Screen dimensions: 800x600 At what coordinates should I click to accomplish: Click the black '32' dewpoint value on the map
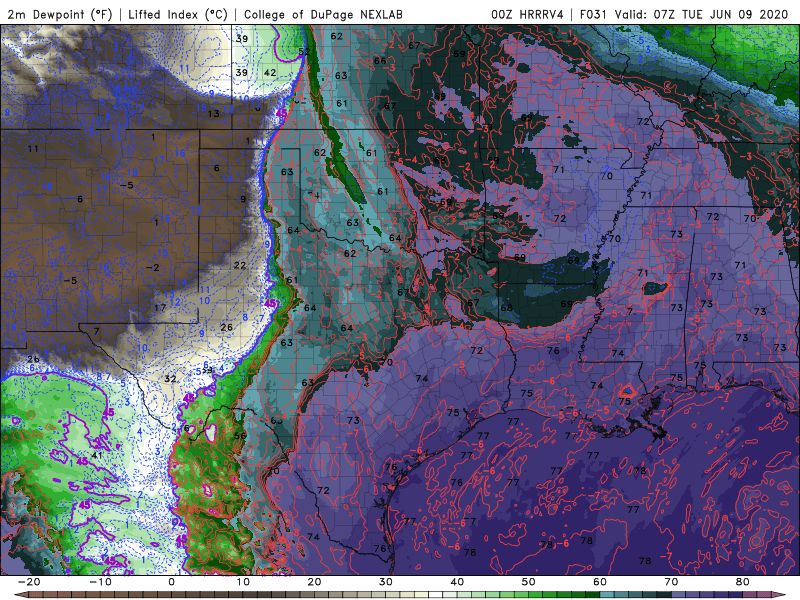tap(170, 379)
